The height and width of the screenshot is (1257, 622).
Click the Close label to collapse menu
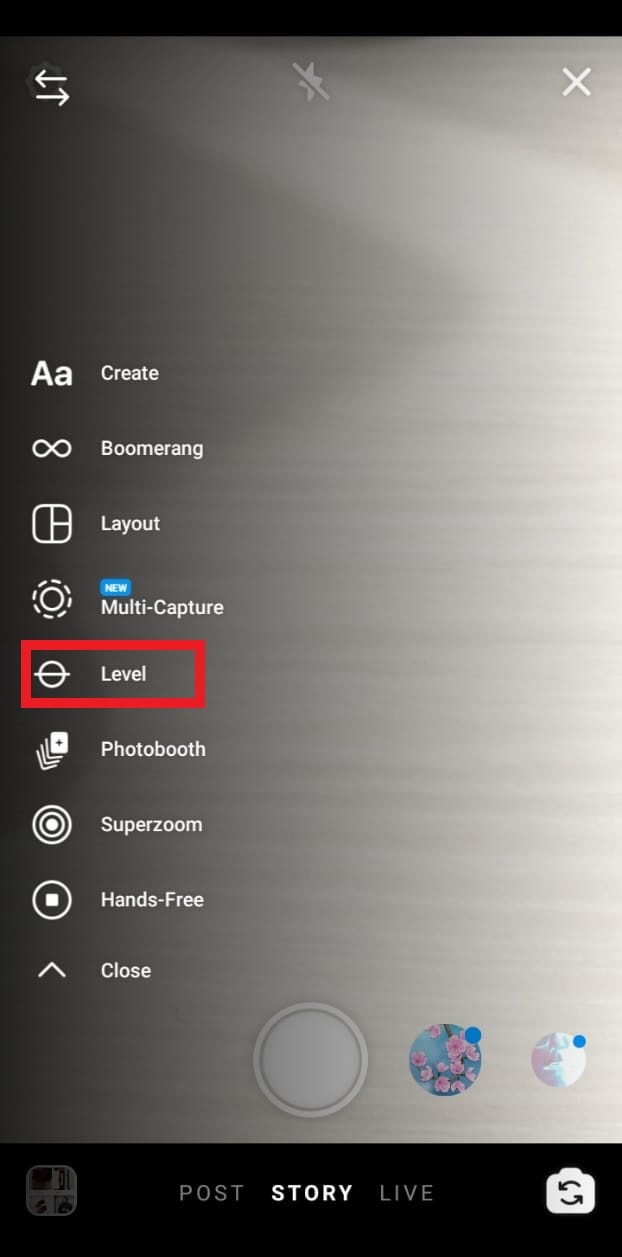point(126,970)
